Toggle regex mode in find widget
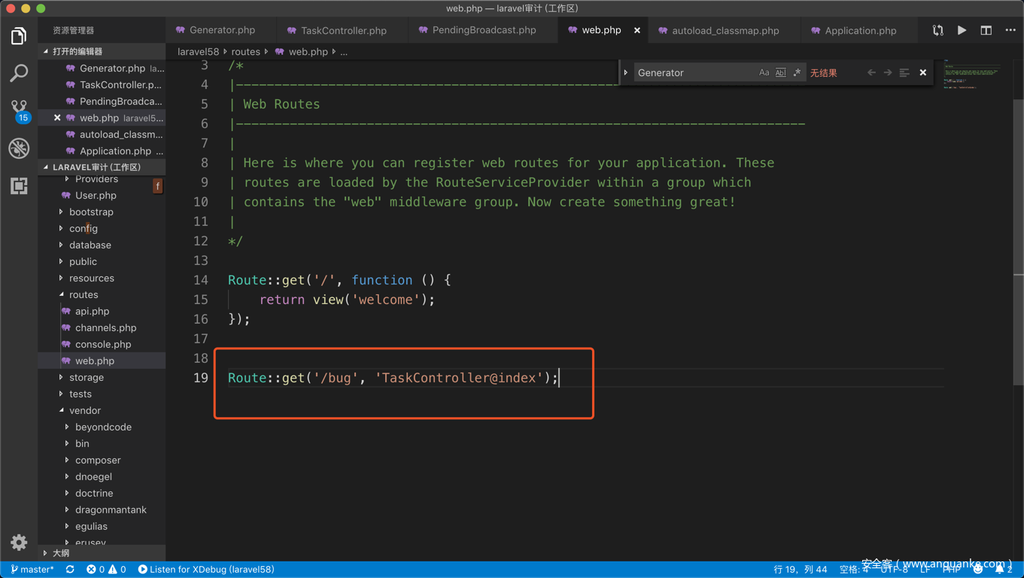The width and height of the screenshot is (1024, 578). point(797,73)
